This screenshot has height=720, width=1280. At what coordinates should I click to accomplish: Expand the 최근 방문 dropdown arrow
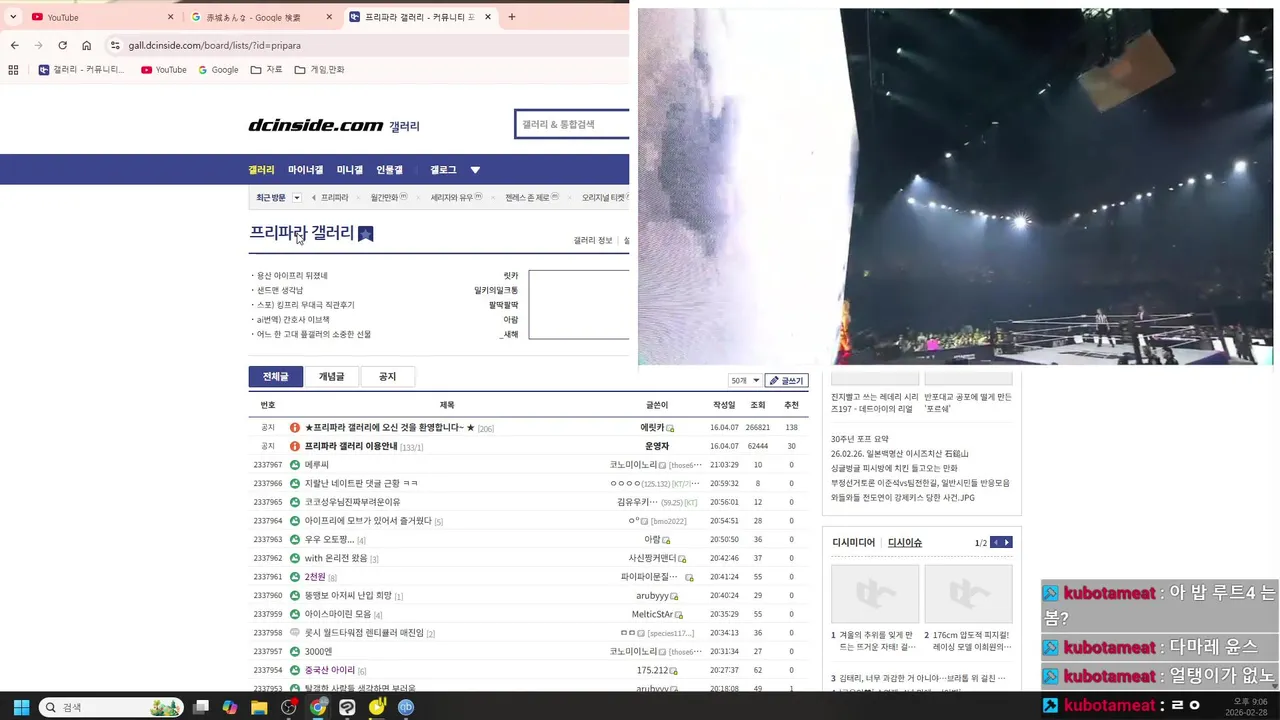pos(297,198)
